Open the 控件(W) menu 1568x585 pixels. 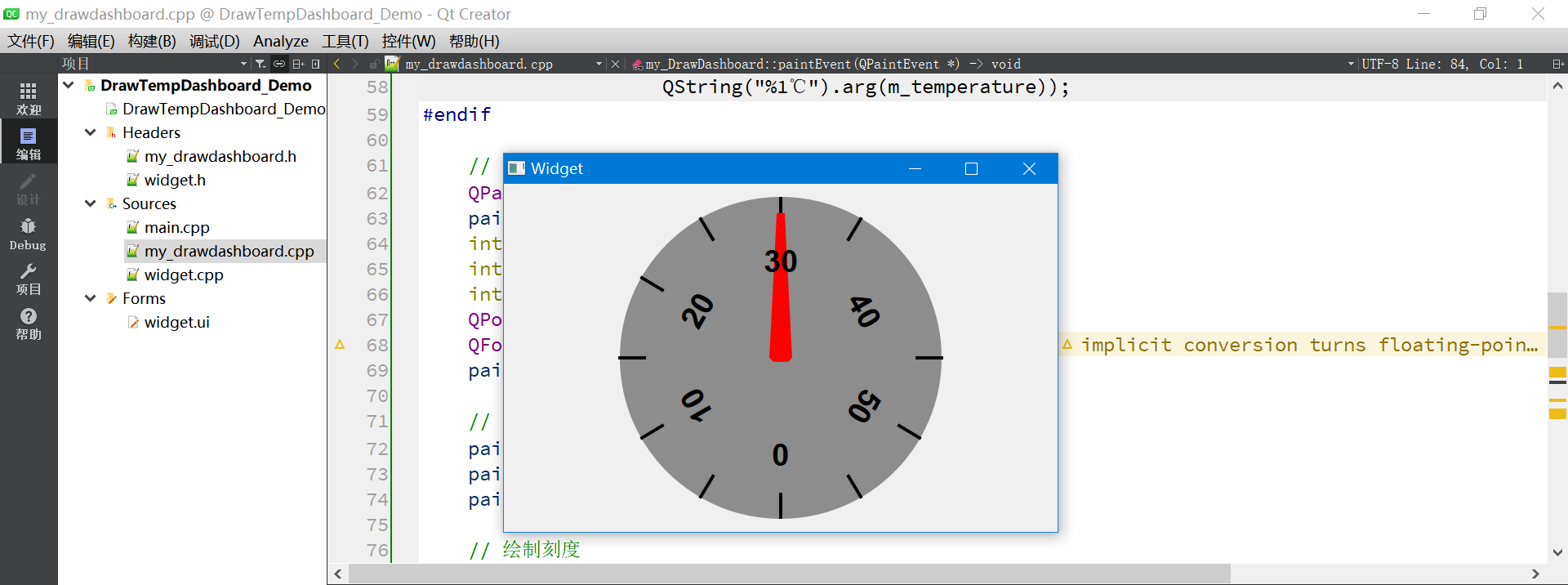click(x=408, y=41)
